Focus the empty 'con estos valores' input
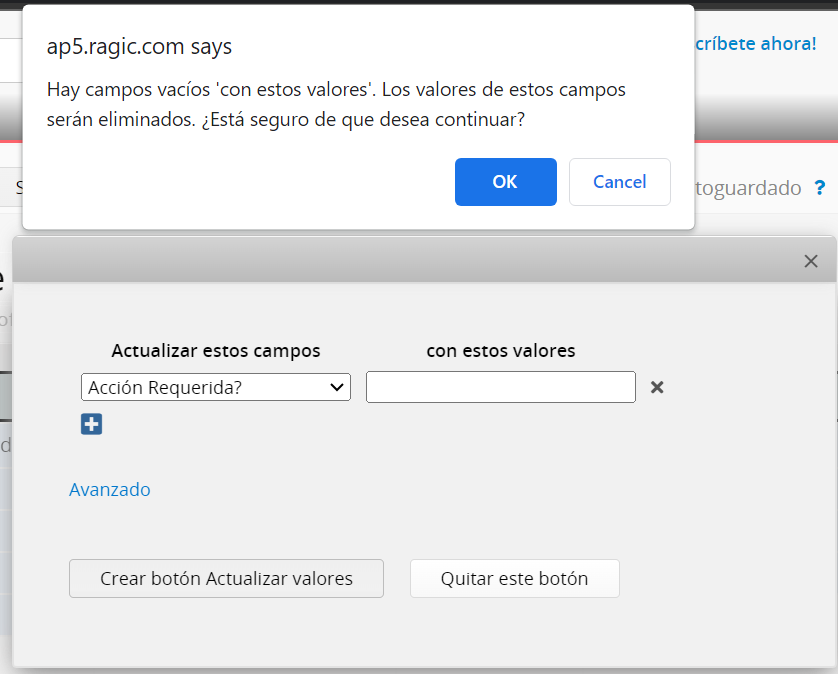This screenshot has width=838, height=674. (500, 387)
